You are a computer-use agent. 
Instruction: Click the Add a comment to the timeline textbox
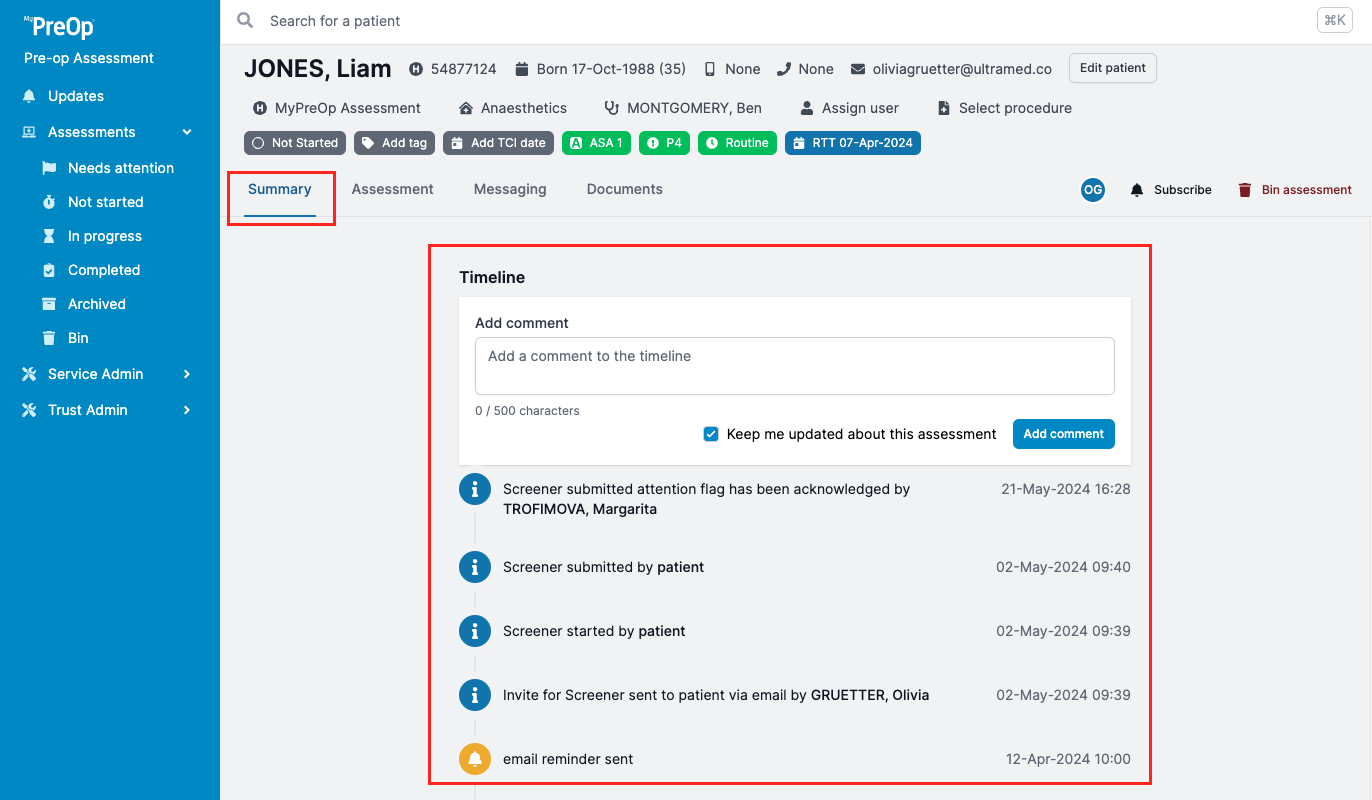coord(795,366)
